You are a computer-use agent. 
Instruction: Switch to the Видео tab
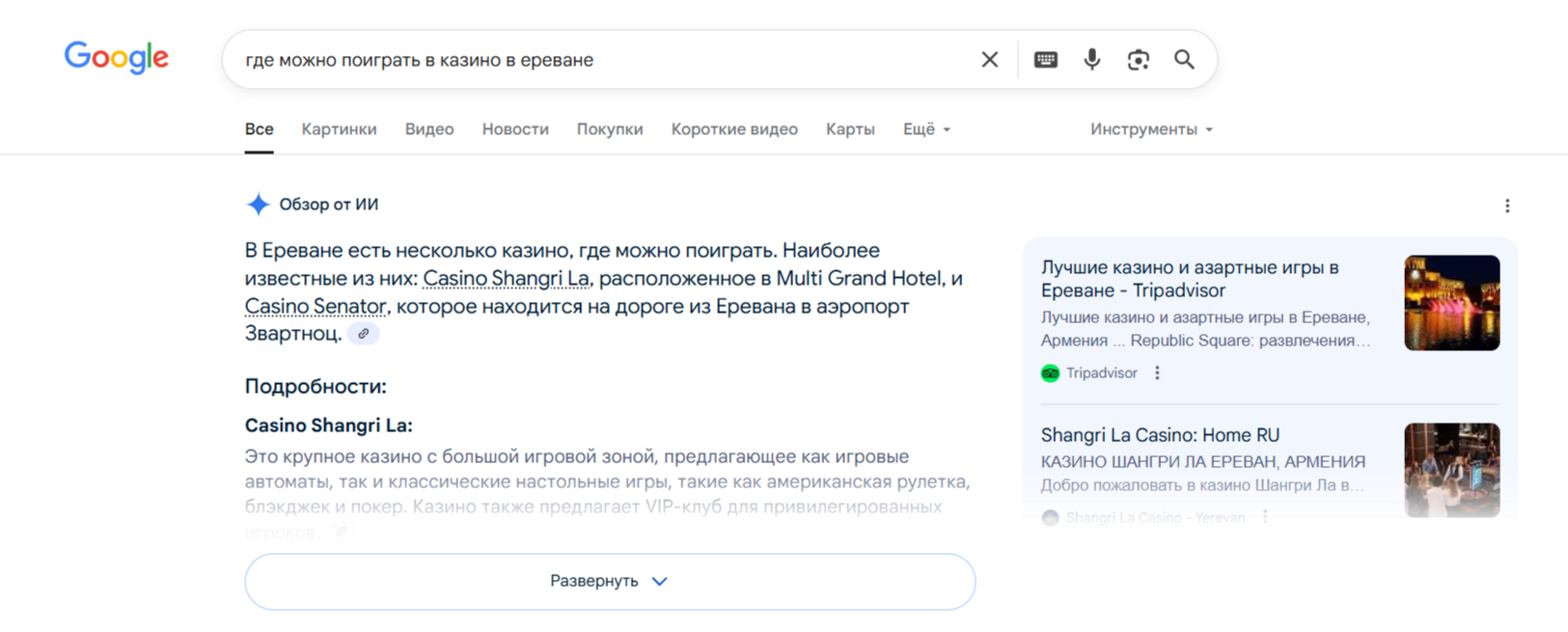click(429, 129)
